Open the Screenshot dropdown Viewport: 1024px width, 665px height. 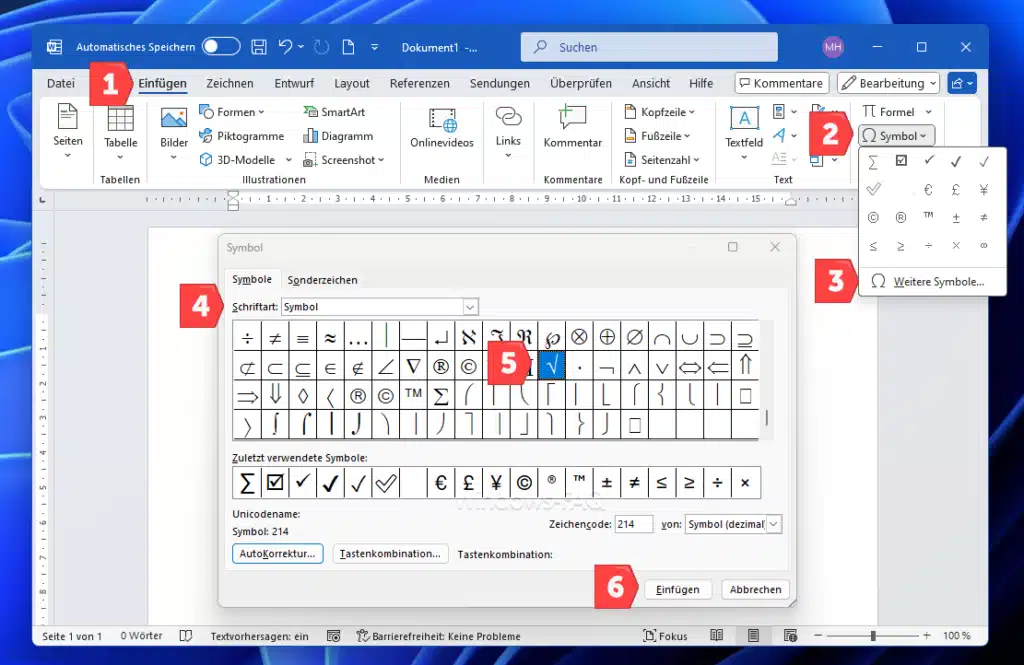(344, 159)
